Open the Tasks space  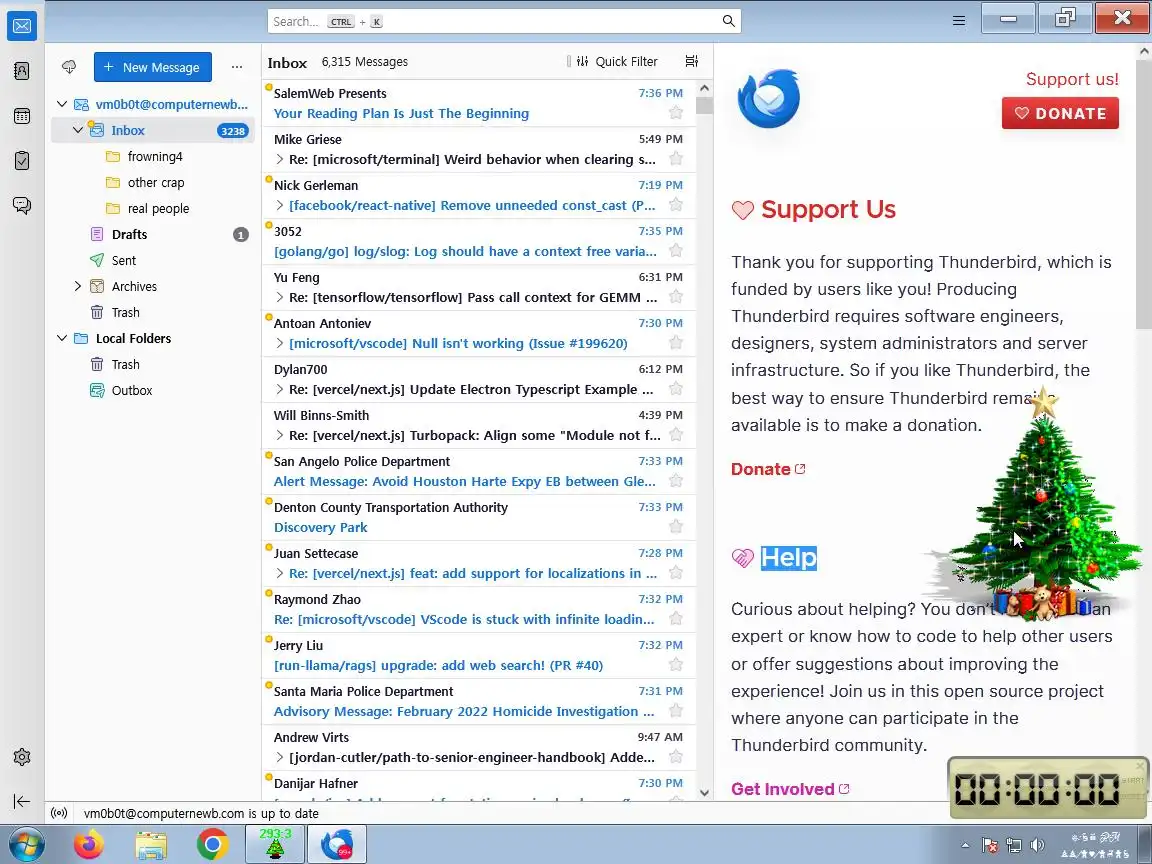point(22,160)
